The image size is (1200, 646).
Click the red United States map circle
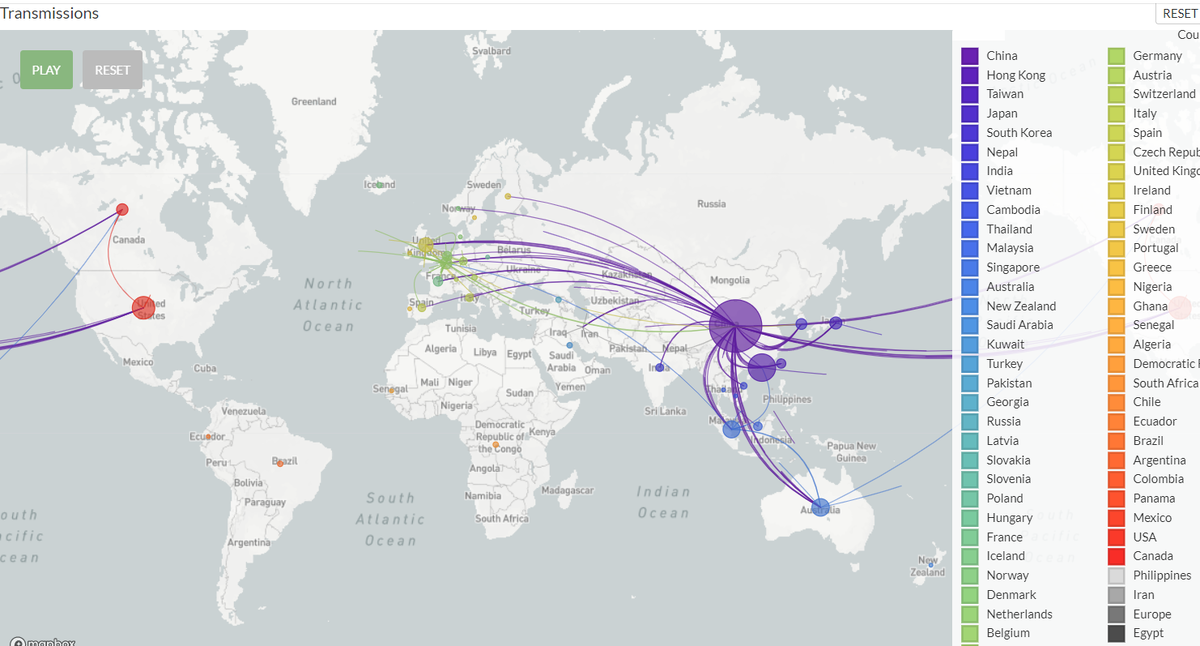(144, 307)
